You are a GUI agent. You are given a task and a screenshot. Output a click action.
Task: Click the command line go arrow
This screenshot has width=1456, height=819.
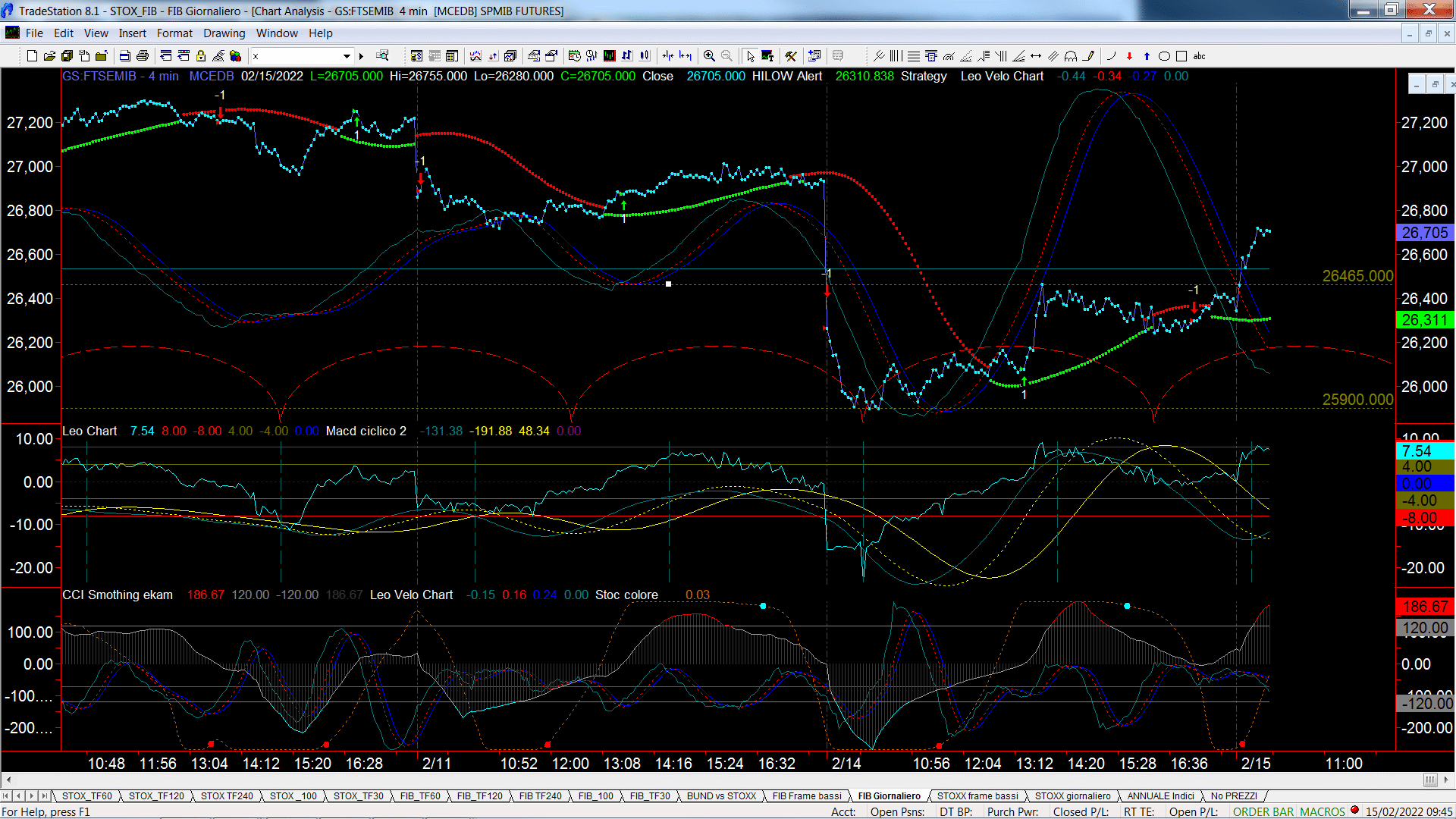(361, 56)
